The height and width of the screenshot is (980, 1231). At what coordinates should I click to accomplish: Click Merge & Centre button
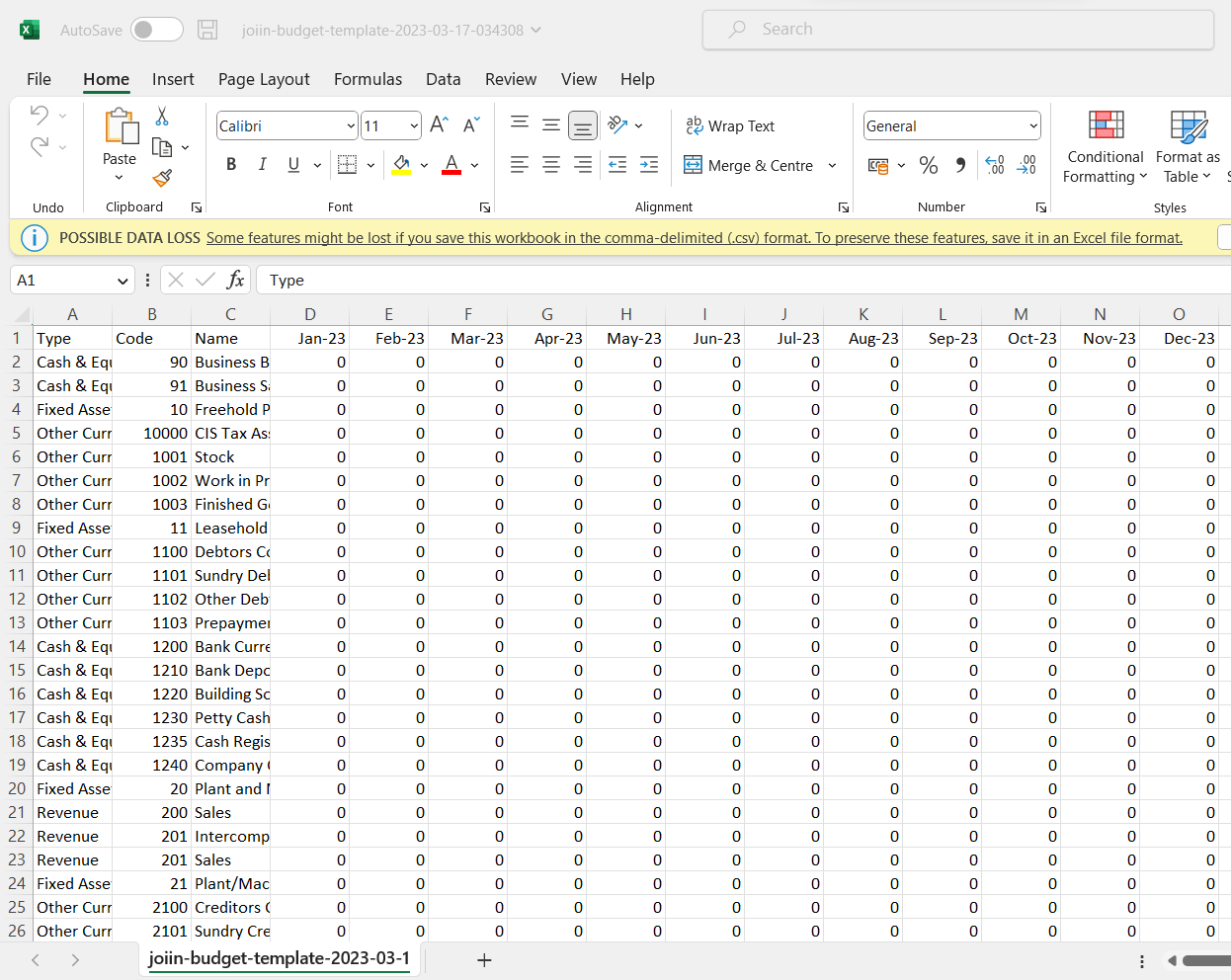pyautogui.click(x=749, y=165)
